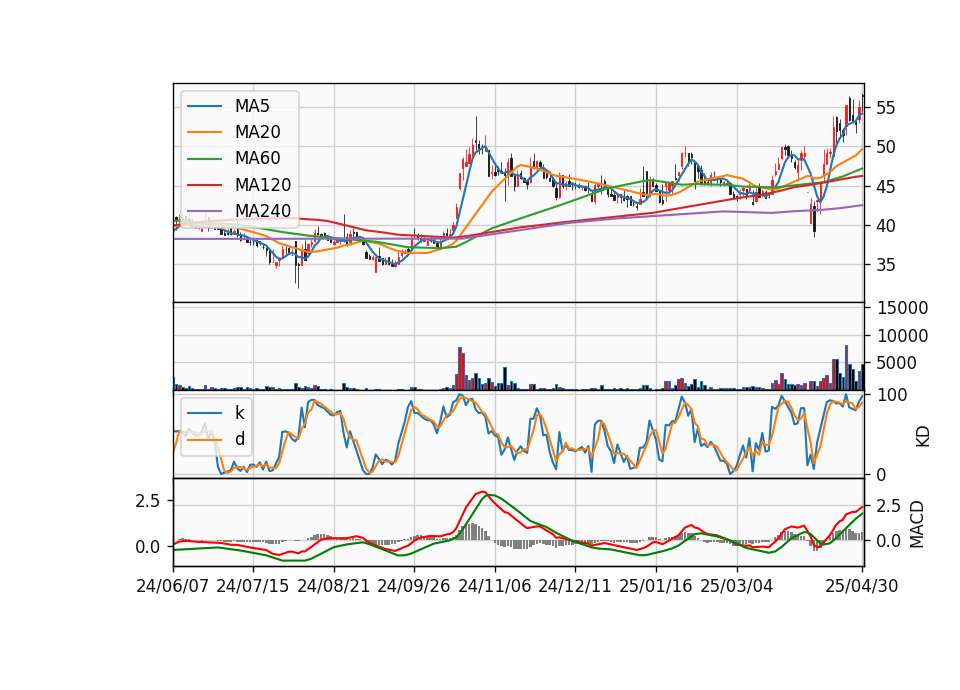The image size is (960, 690).
Task: Click the price axis value 50
Action: coord(886,148)
